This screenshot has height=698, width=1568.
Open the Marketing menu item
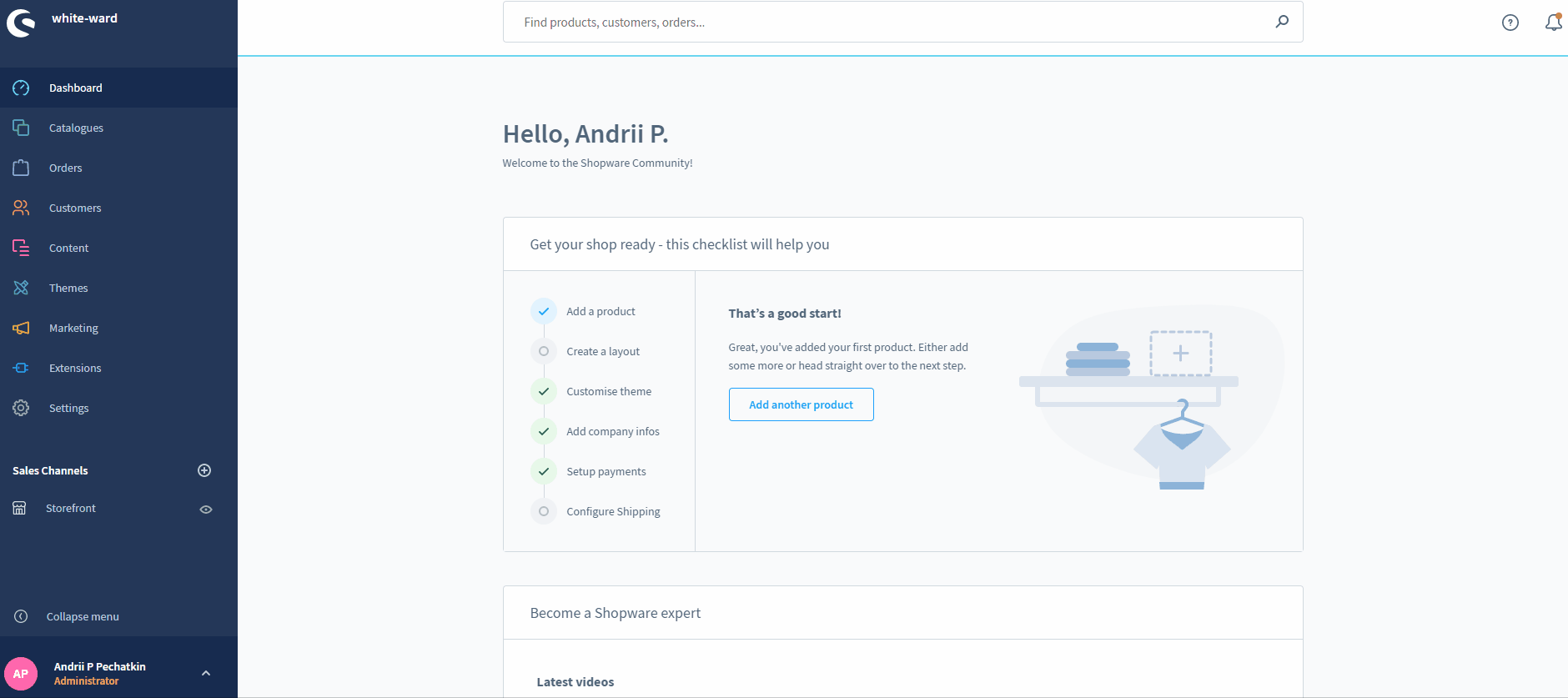pos(118,328)
